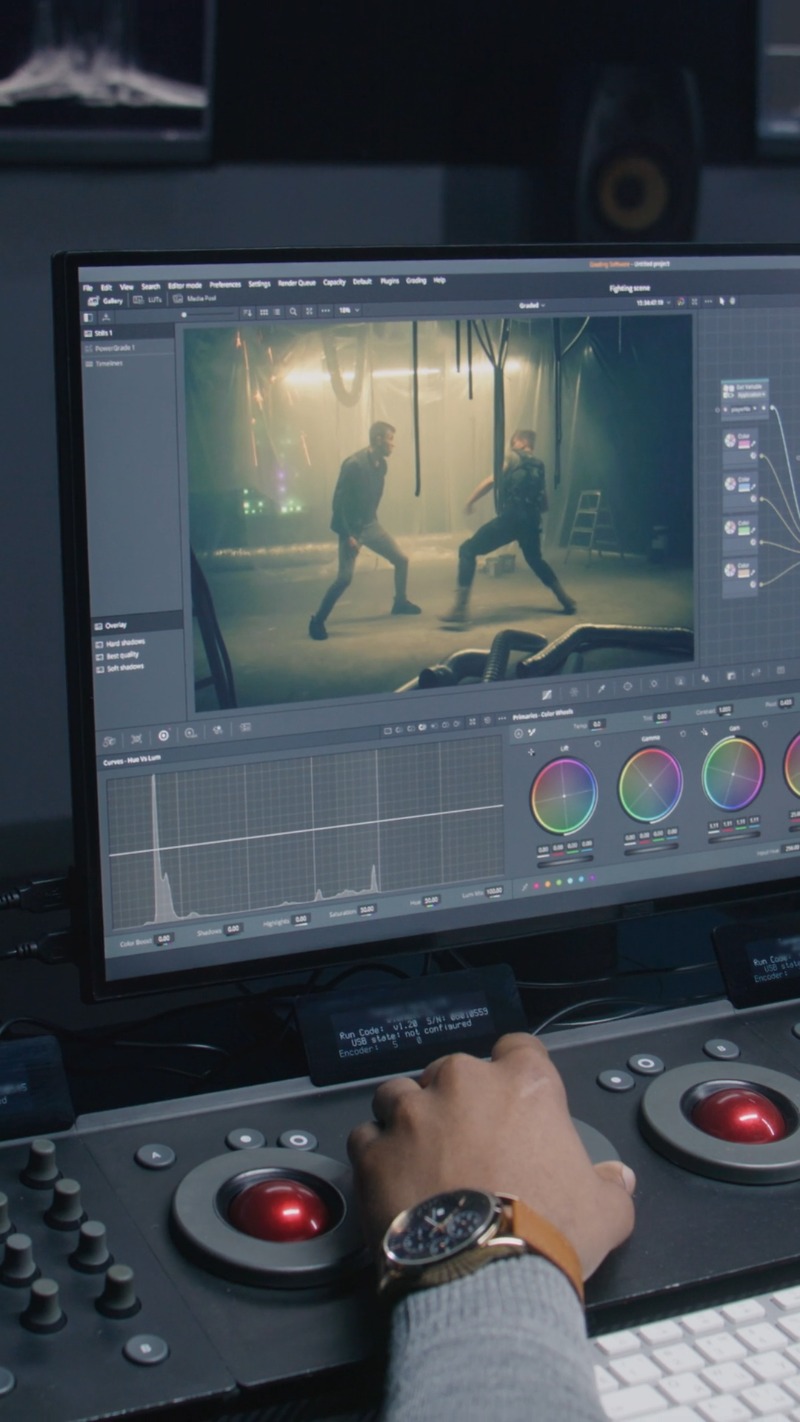Click the Saturation value field
This screenshot has width=800, height=1422.
pyautogui.click(x=367, y=909)
